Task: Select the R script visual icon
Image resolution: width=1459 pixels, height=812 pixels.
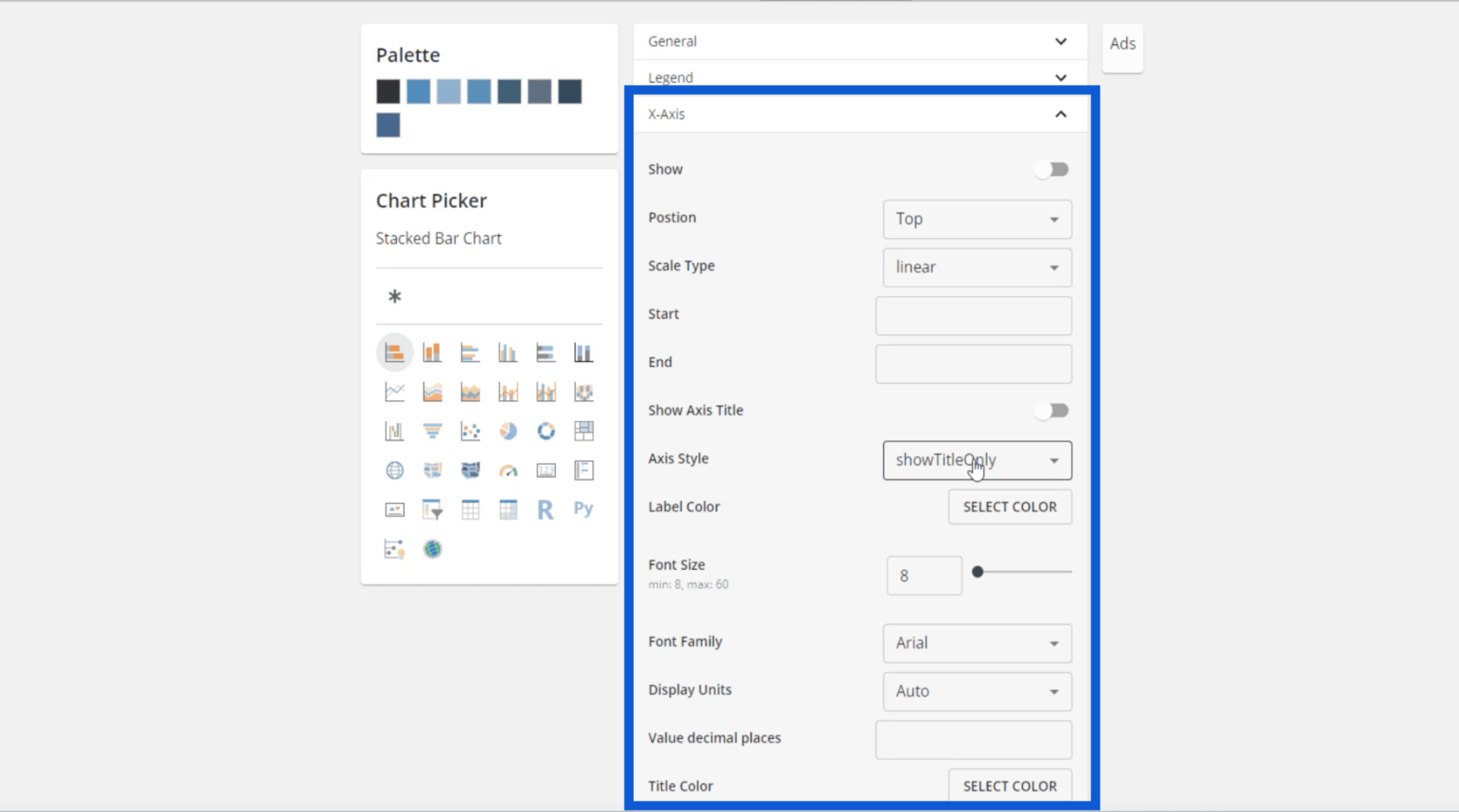Action: [545, 510]
